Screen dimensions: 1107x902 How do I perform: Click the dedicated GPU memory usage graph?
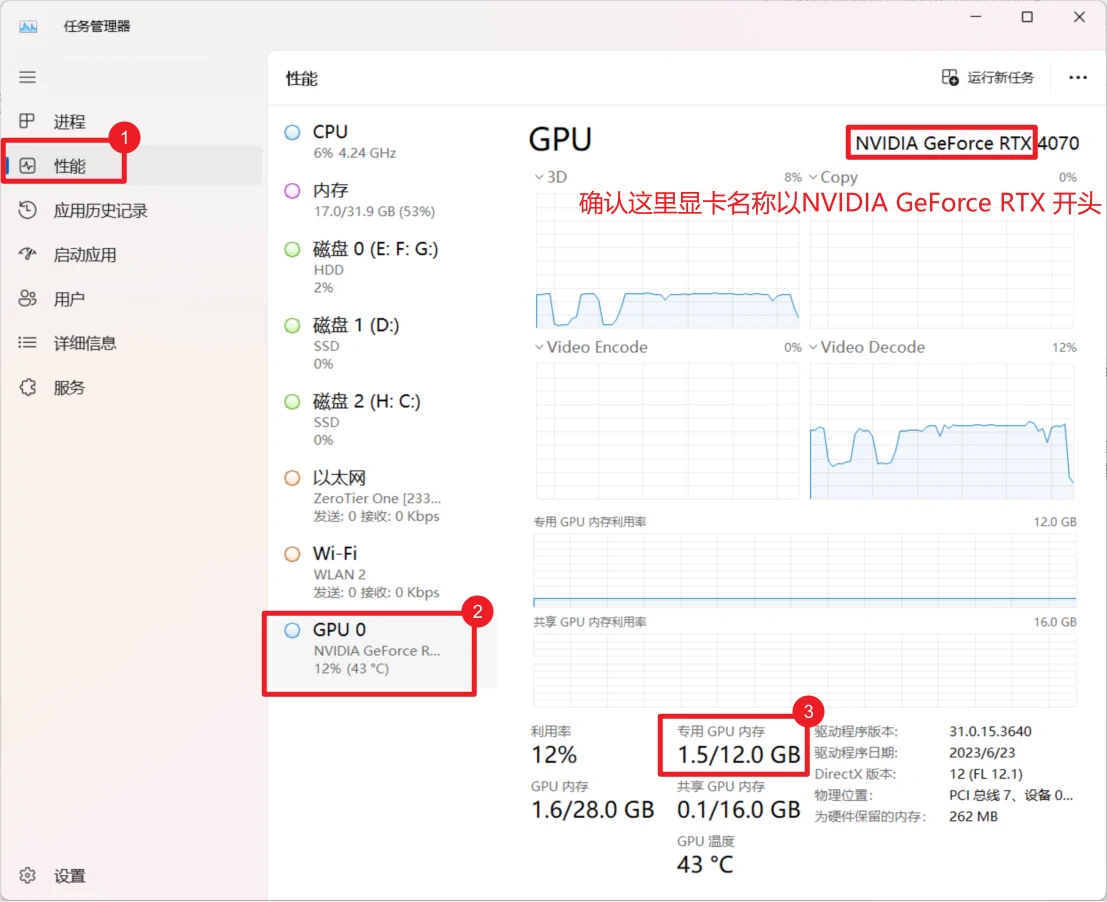click(804, 570)
